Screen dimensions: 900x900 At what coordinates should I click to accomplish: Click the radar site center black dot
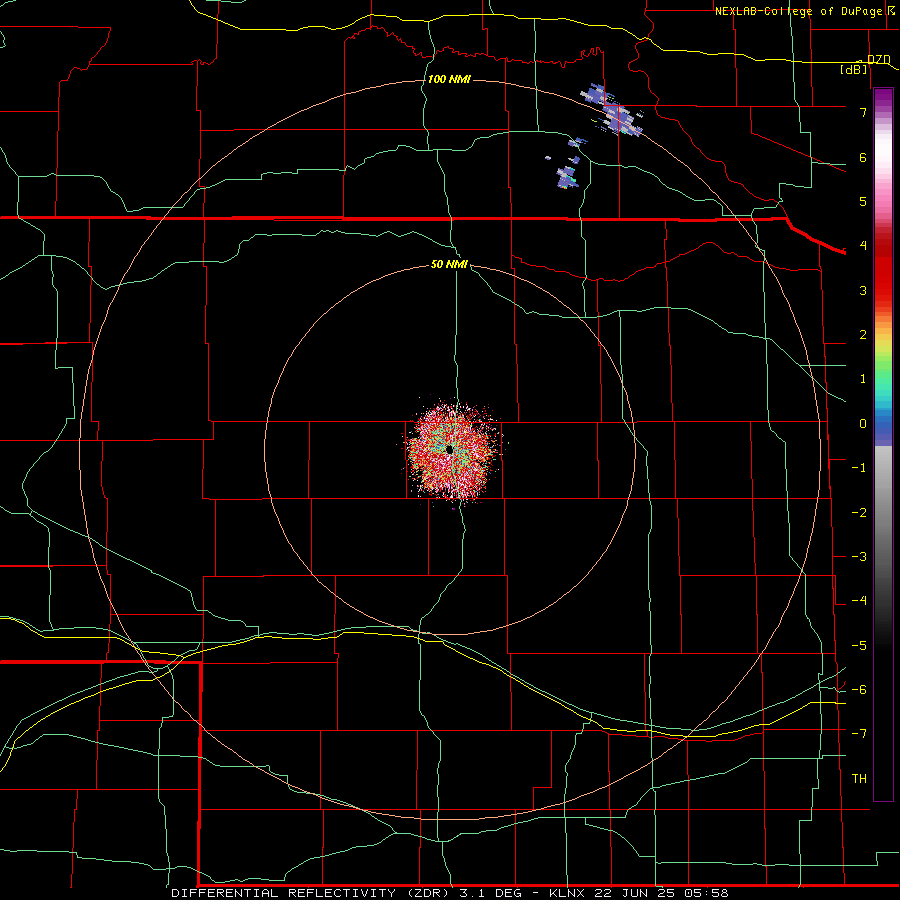[x=449, y=449]
